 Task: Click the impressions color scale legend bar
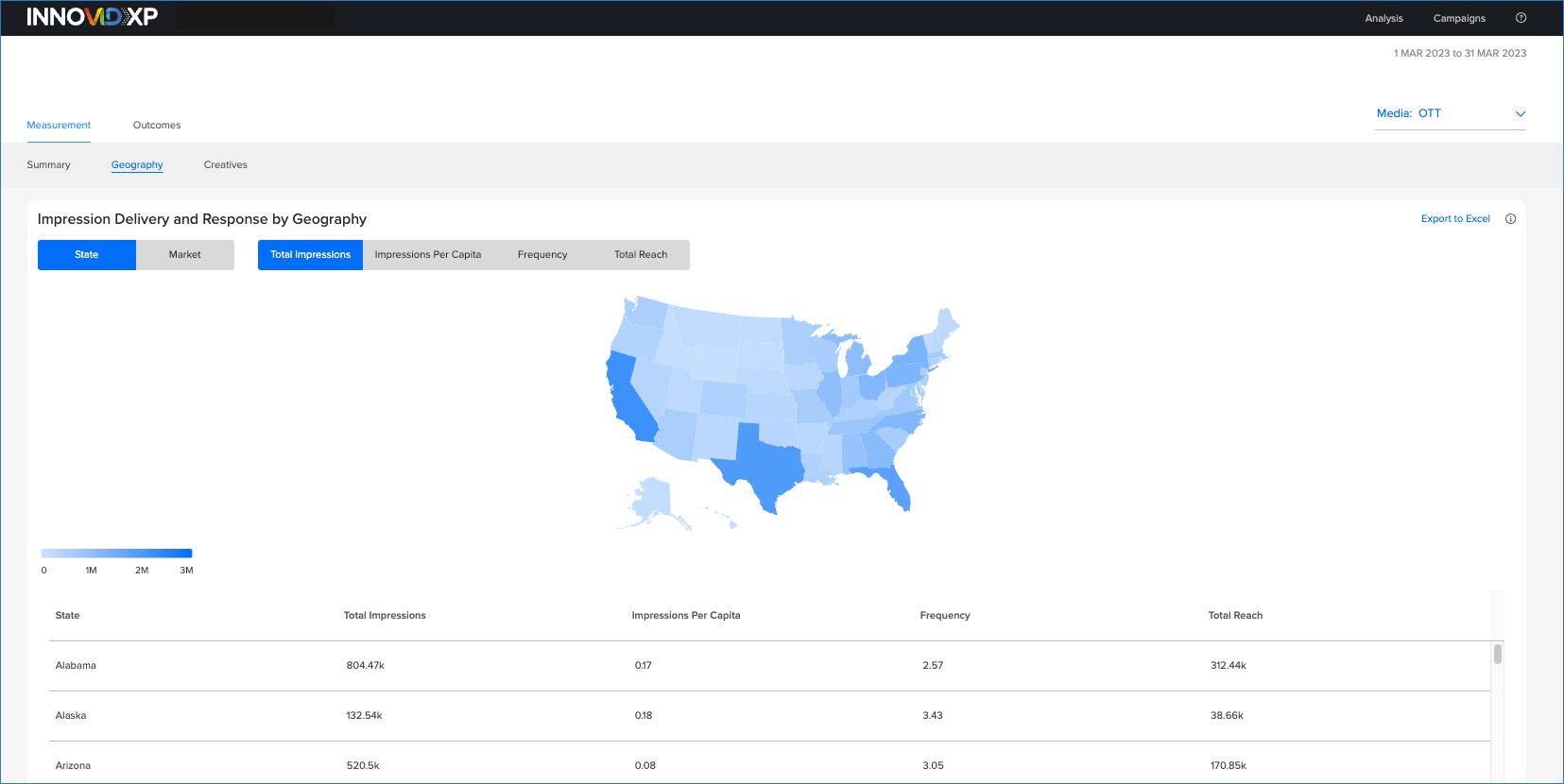click(116, 554)
